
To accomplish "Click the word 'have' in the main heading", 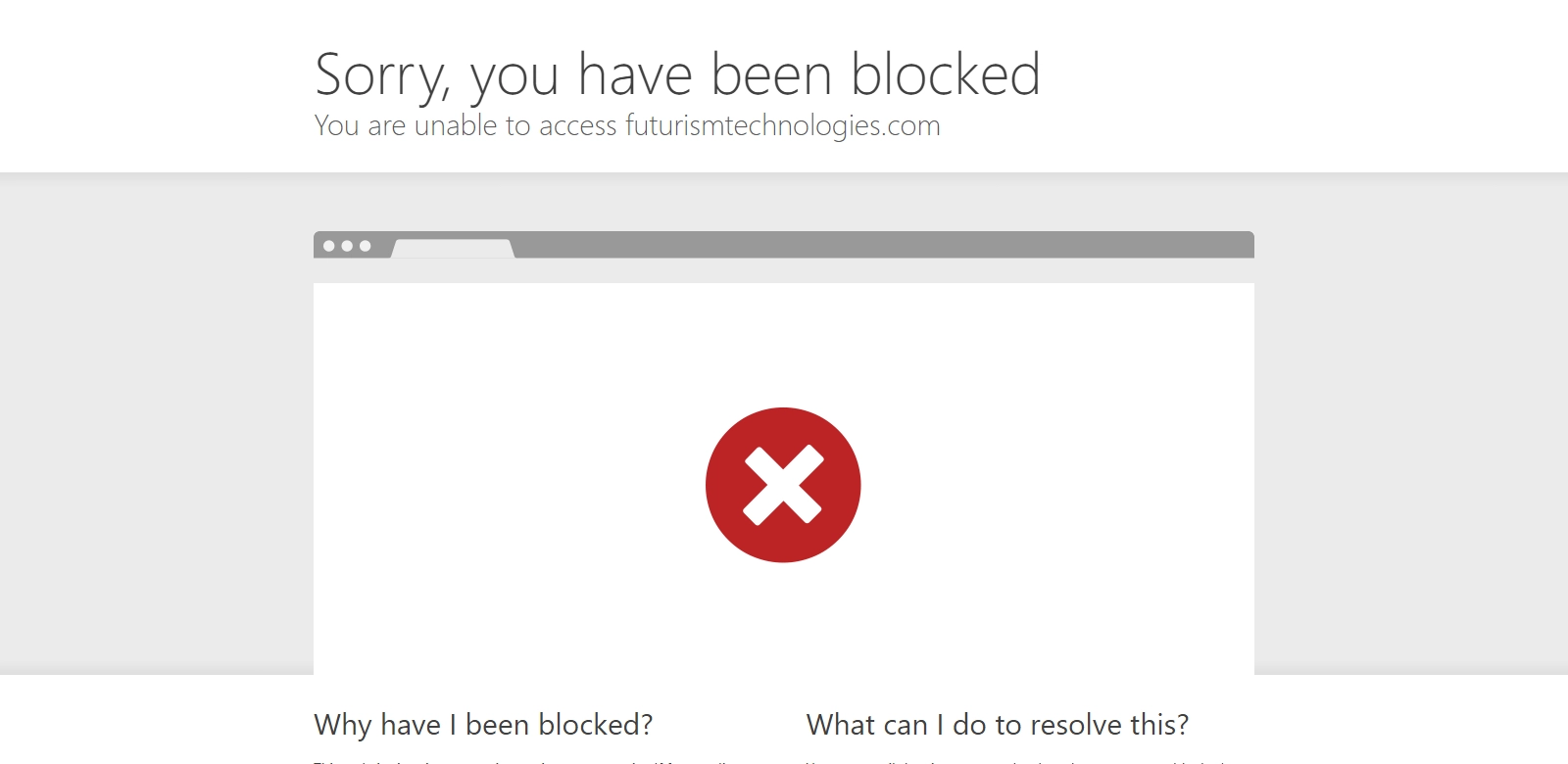I will tap(635, 74).
